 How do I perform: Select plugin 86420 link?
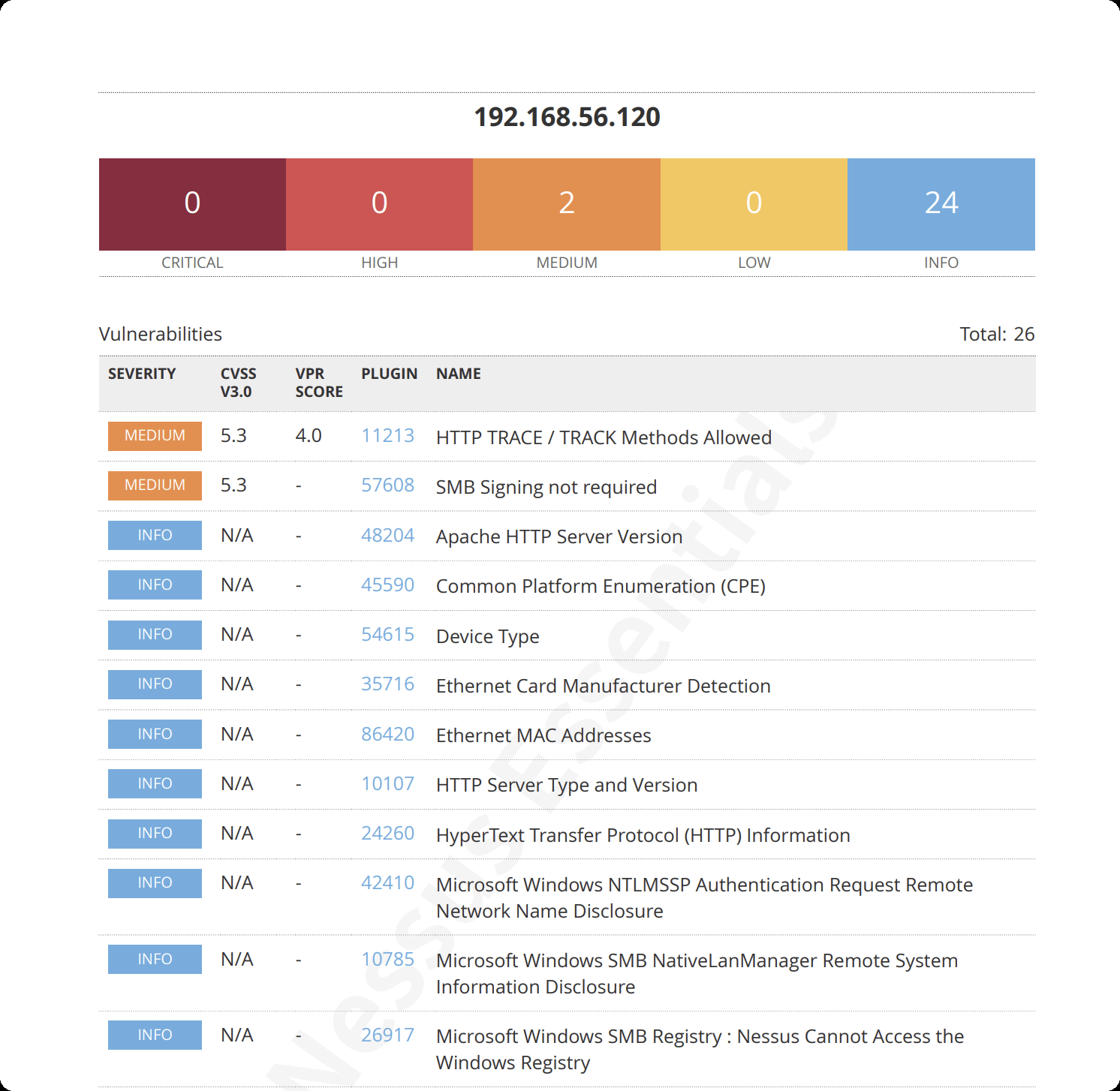point(387,734)
